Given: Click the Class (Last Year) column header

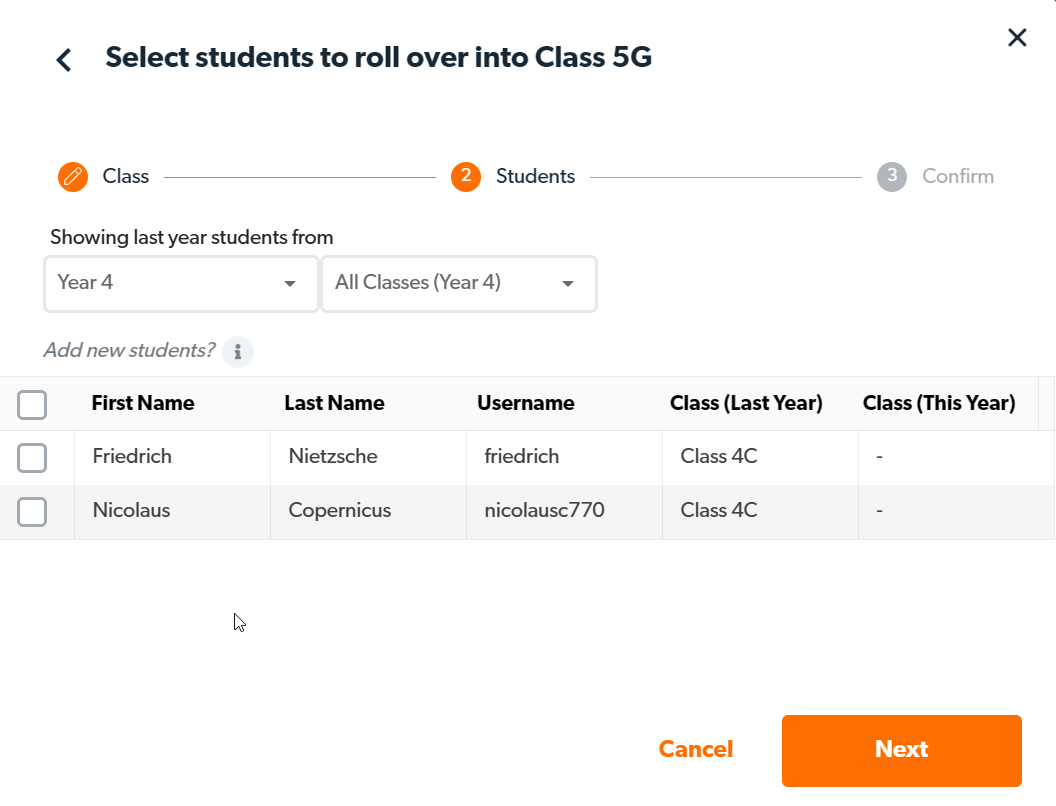Looking at the screenshot, I should point(746,404).
